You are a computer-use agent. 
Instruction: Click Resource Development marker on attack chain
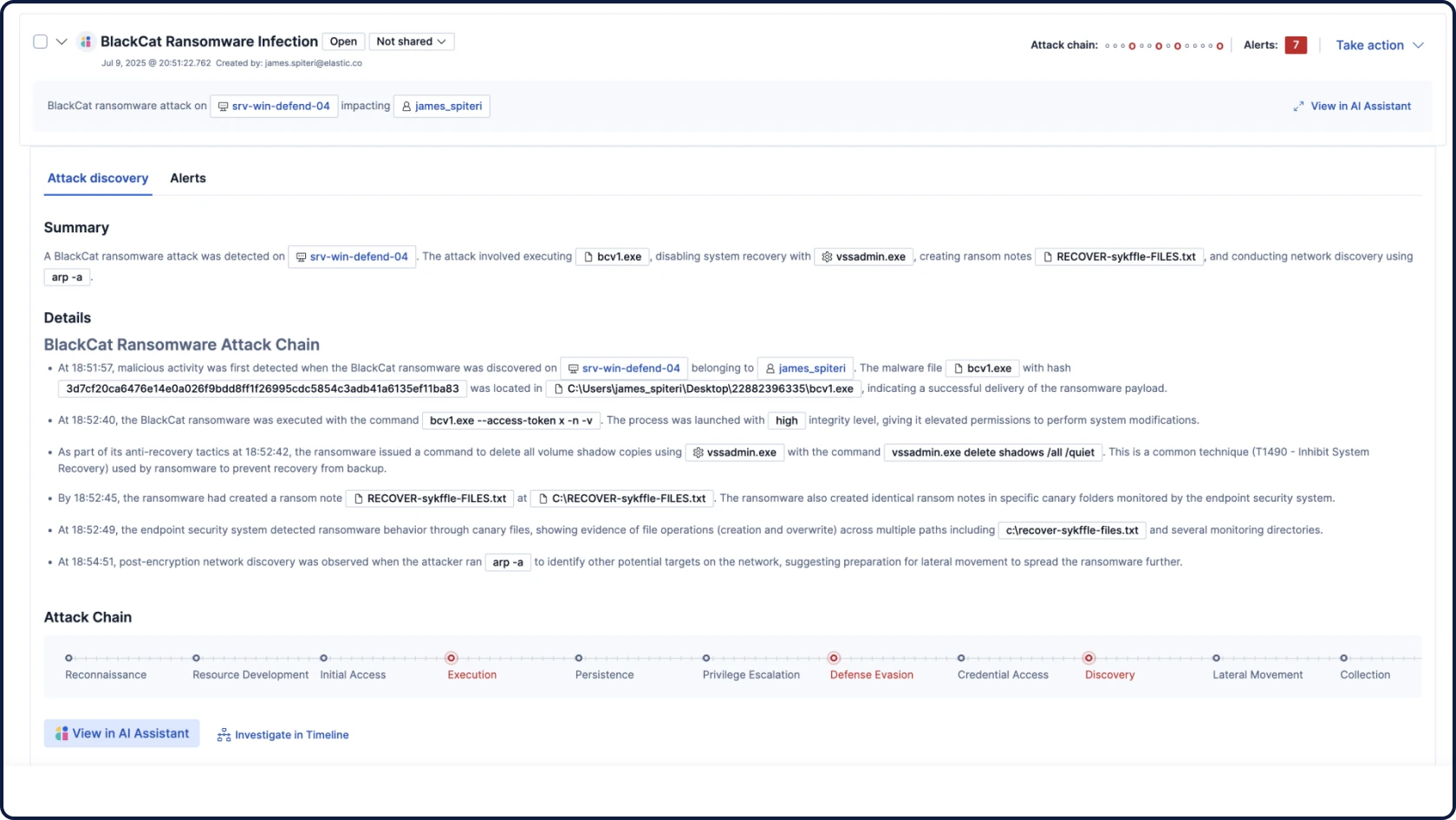(x=196, y=658)
